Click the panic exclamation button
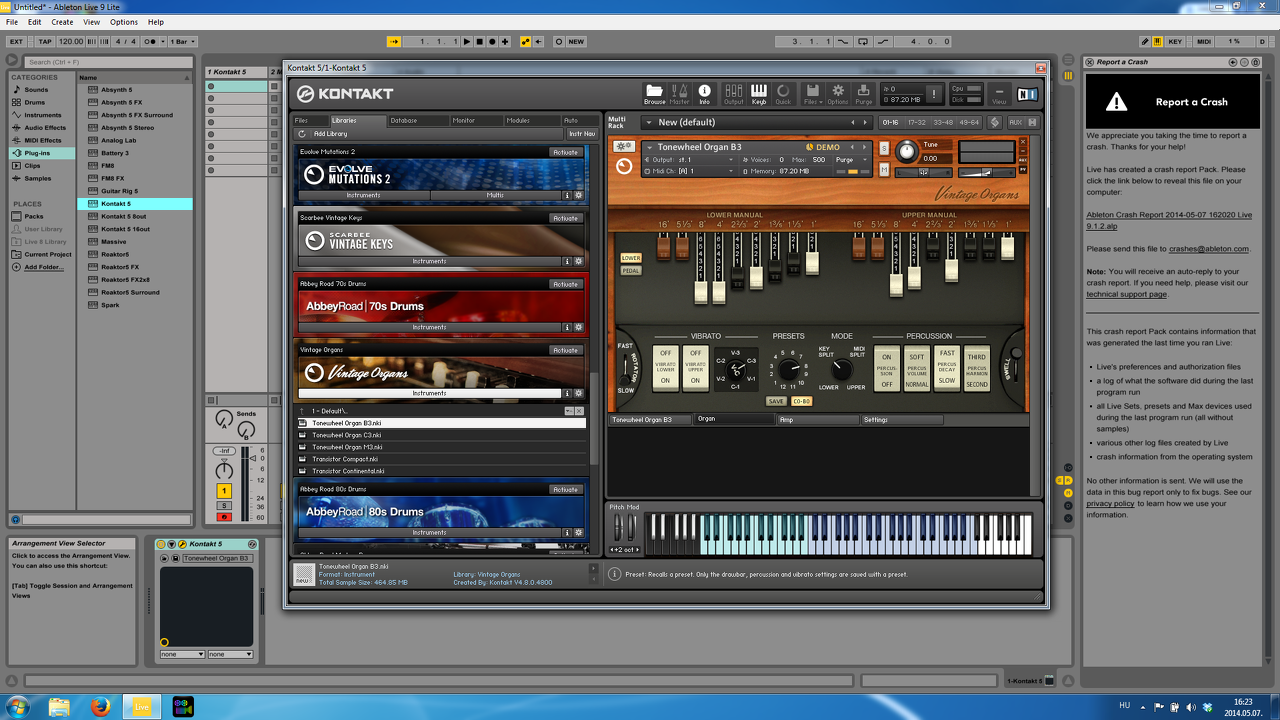 coord(934,94)
